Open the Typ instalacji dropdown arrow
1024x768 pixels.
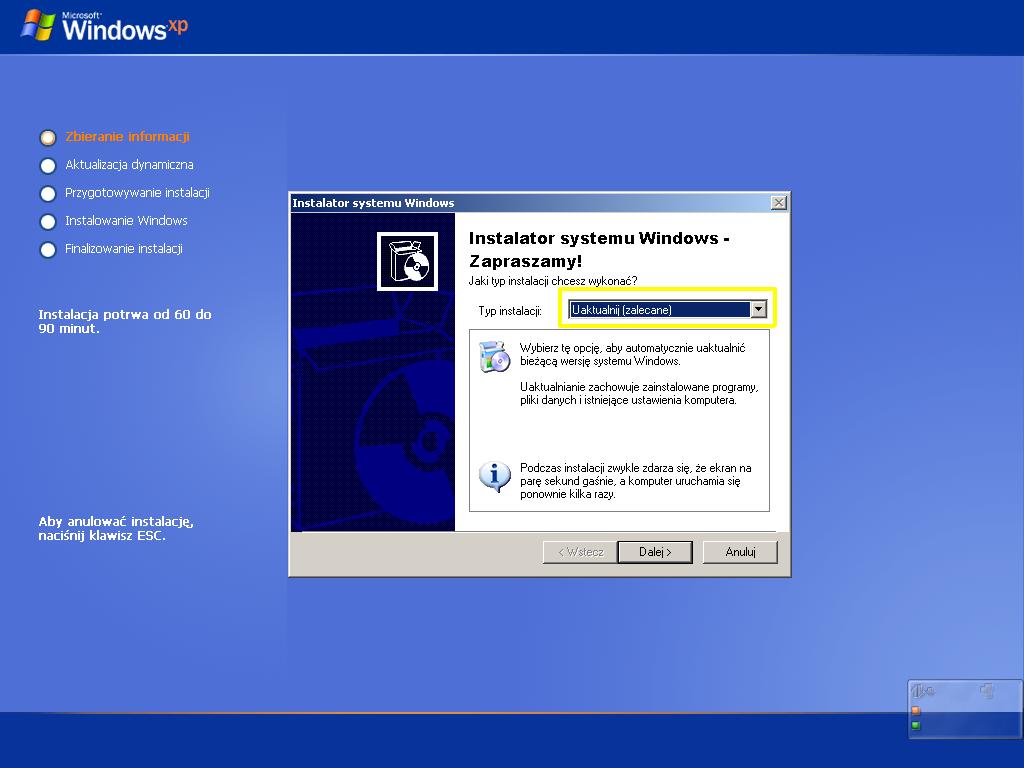(x=758, y=310)
